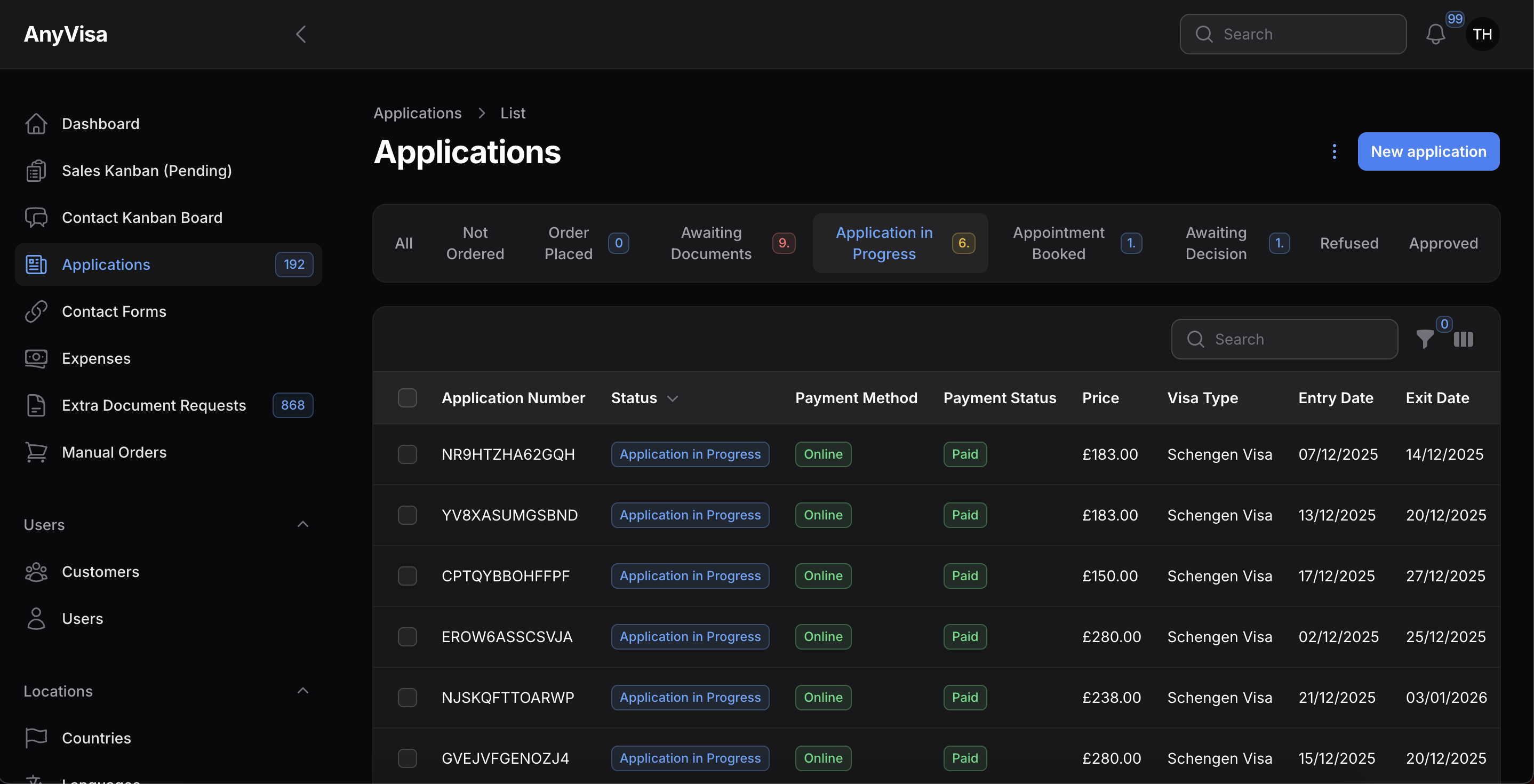Open the notifications bell
Viewport: 1534px width, 784px height.
[1436, 34]
